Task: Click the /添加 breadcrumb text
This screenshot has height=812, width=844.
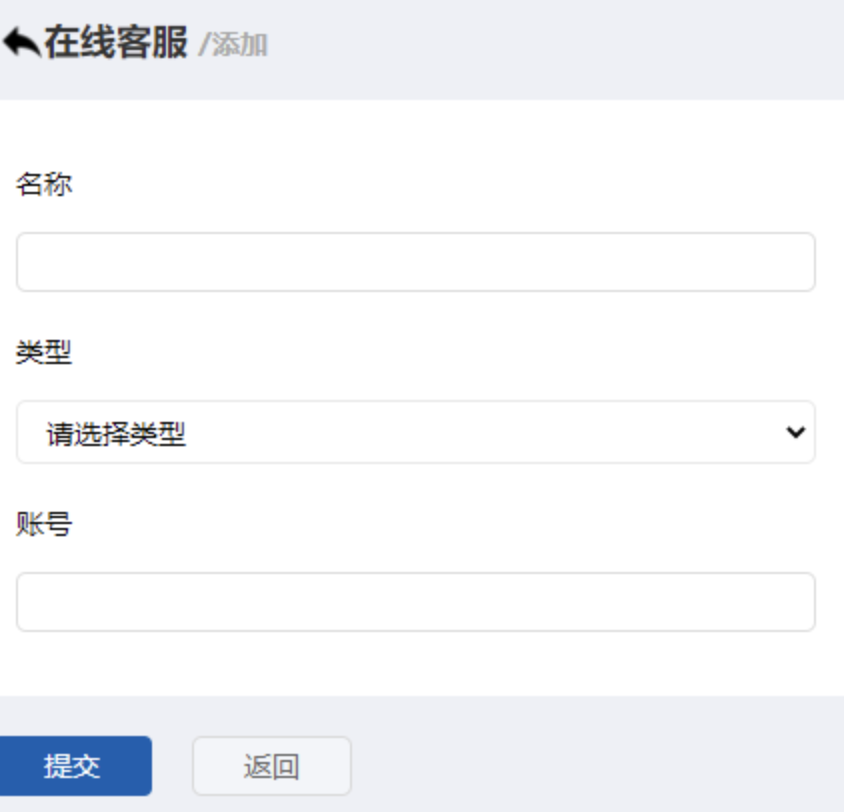Action: tap(233, 45)
